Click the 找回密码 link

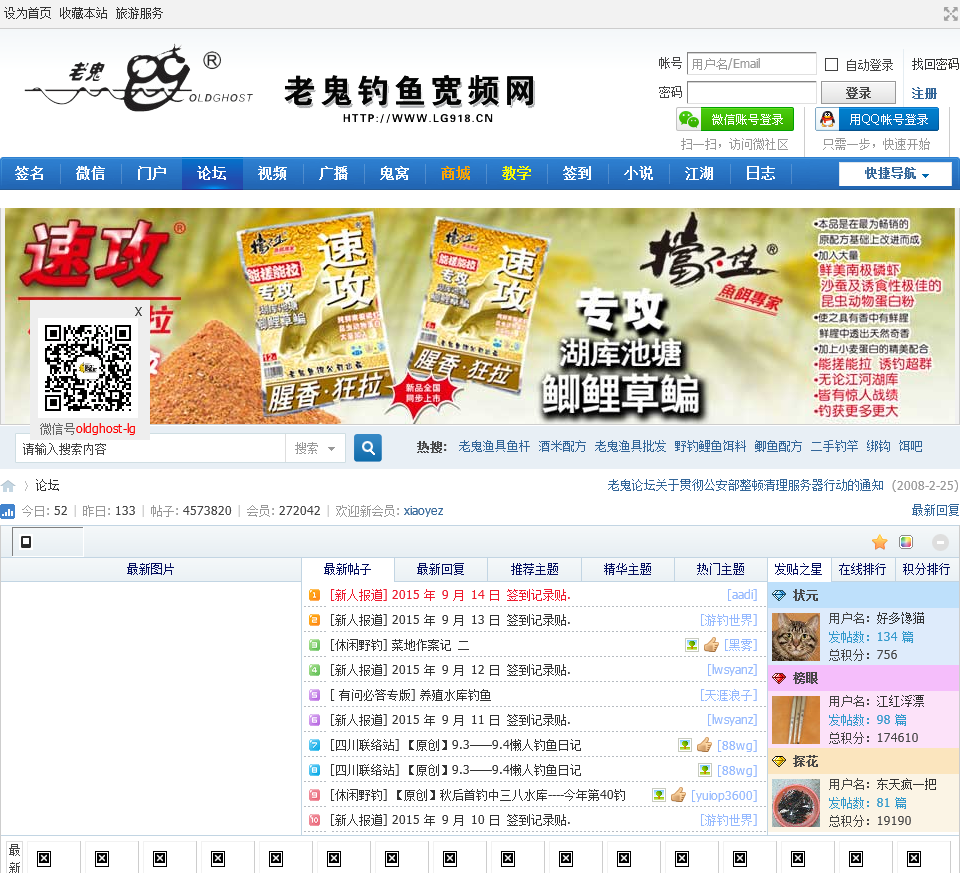tap(935, 64)
